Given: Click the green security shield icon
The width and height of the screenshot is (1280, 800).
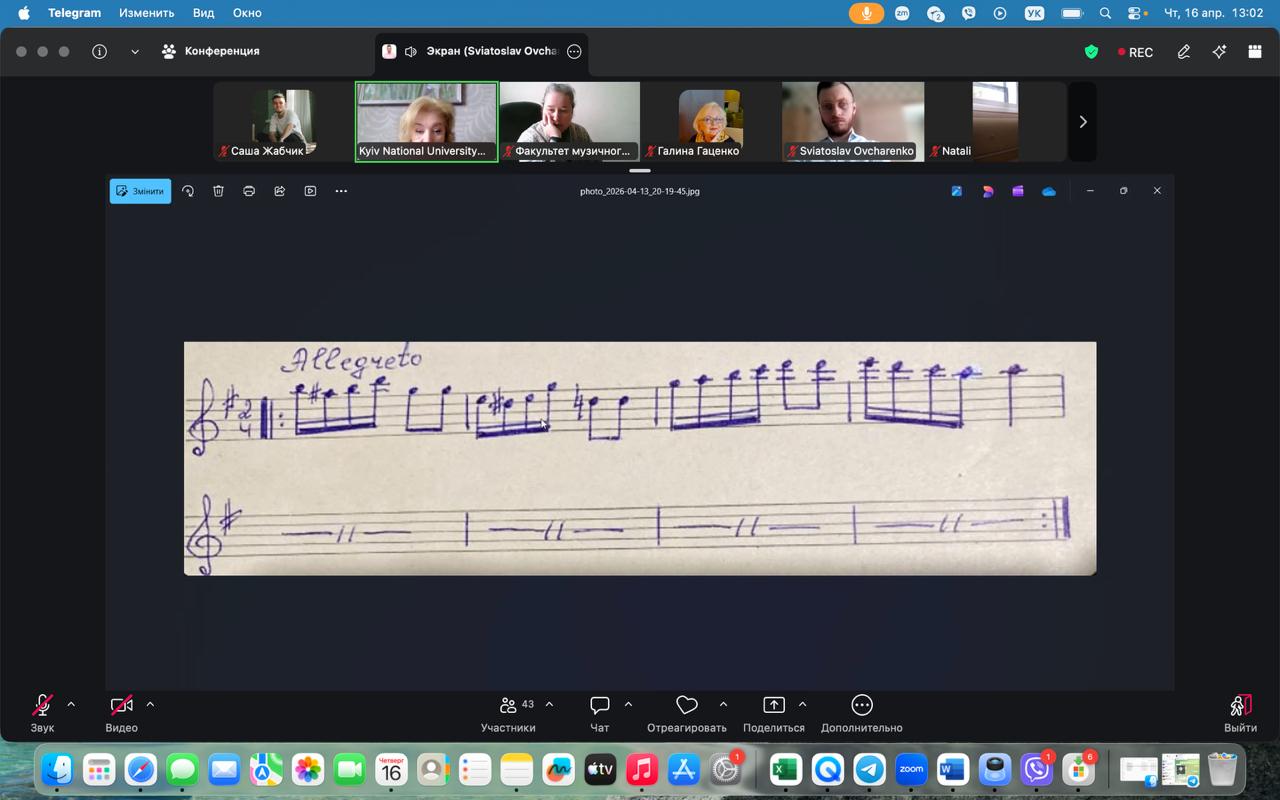Looking at the screenshot, I should [x=1091, y=51].
